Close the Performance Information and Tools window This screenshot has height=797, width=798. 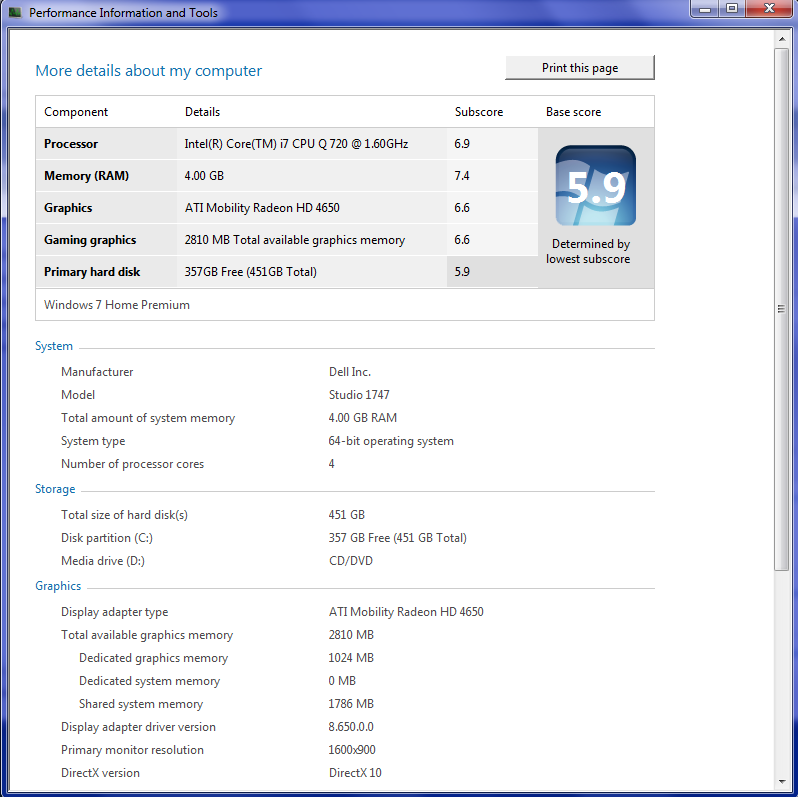coord(770,9)
